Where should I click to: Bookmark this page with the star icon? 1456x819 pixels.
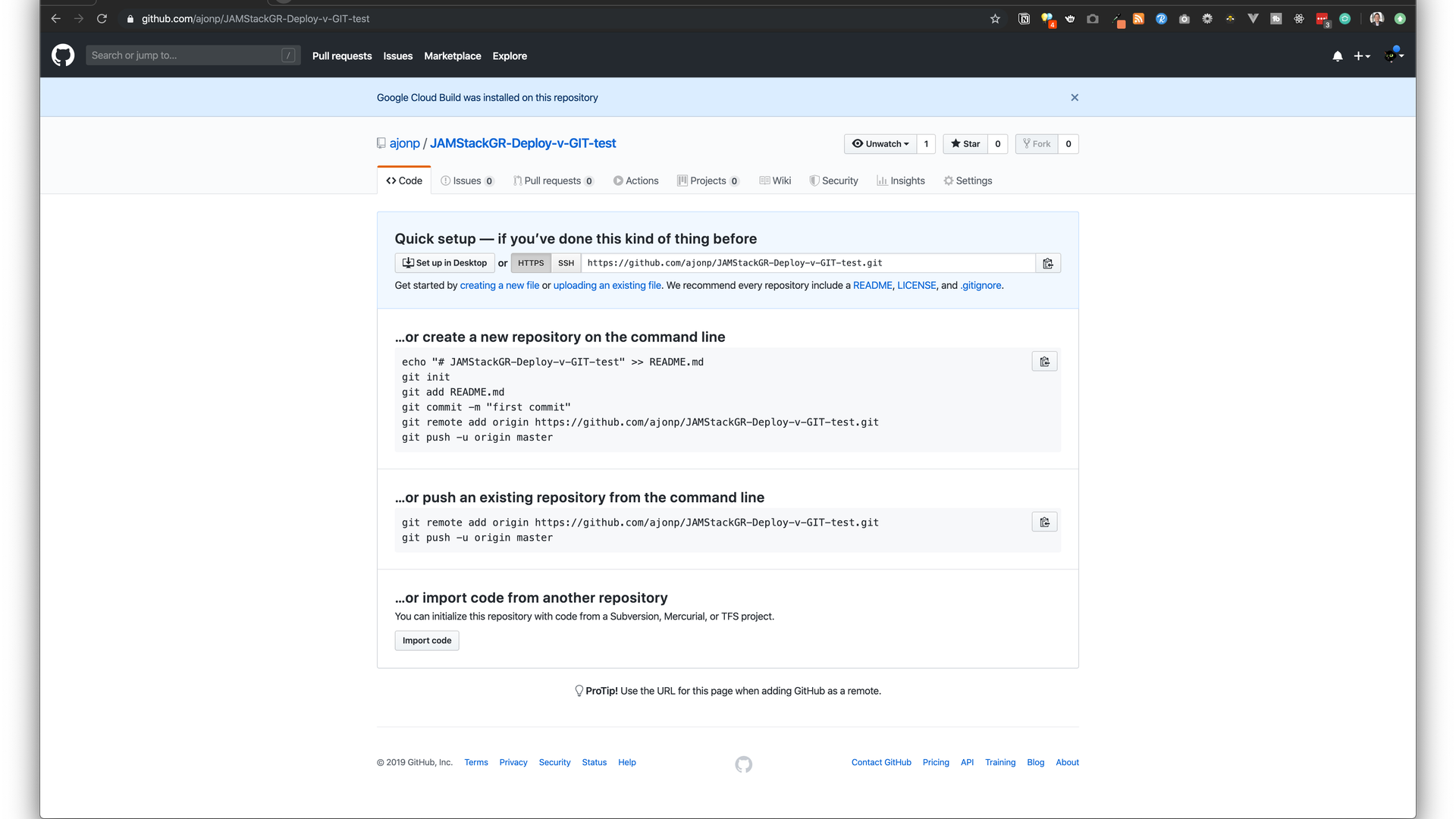995,19
